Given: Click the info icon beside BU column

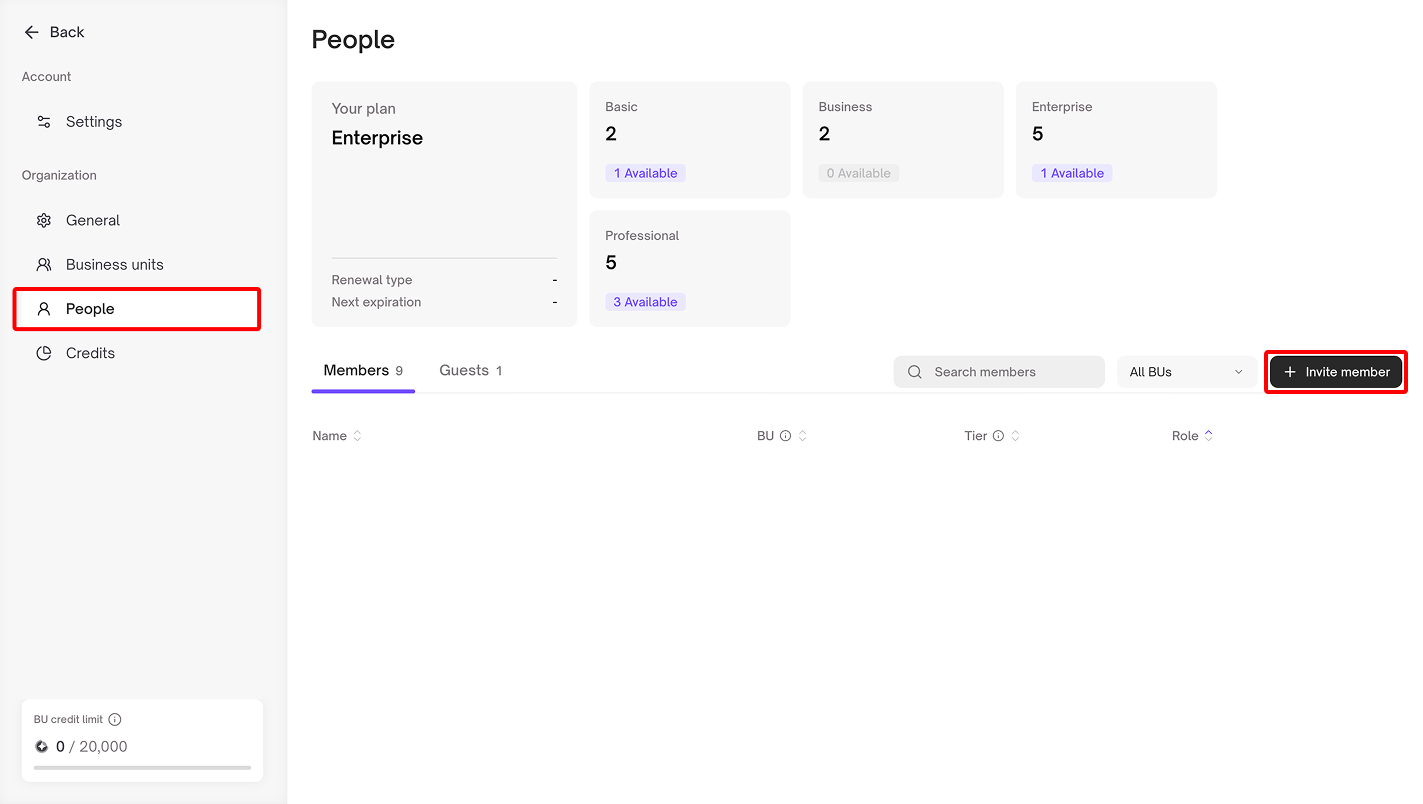Looking at the screenshot, I should coord(786,436).
